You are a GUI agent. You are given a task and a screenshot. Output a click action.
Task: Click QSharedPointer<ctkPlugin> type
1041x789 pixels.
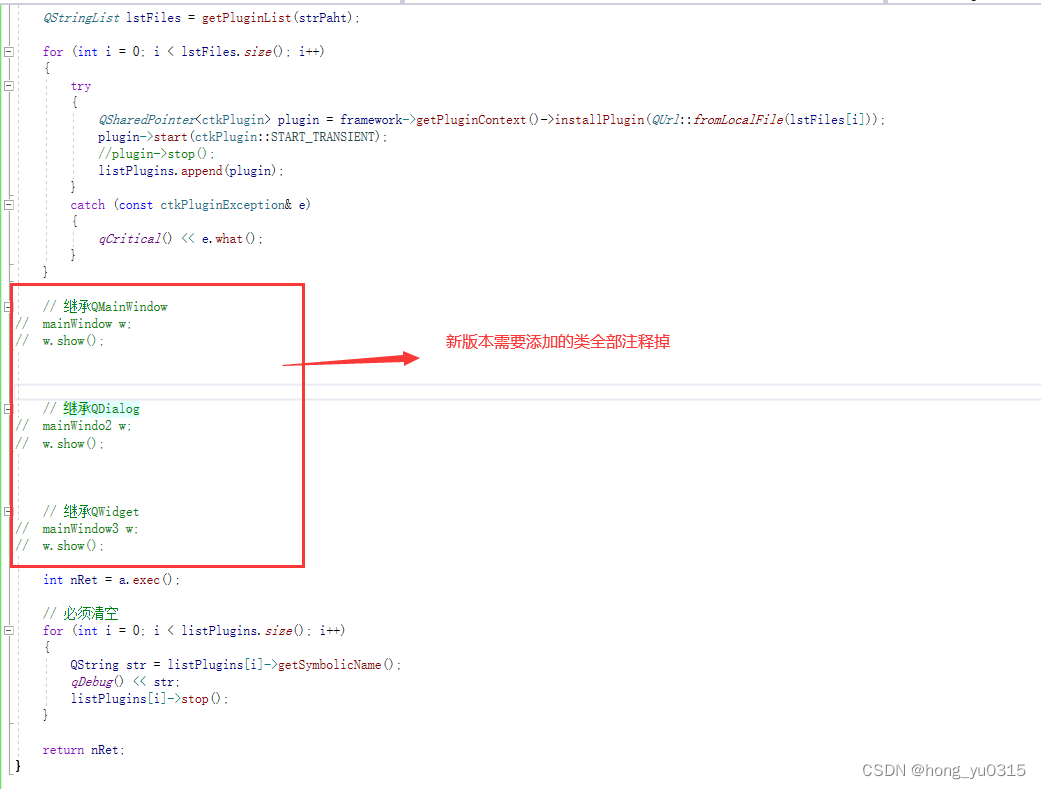(x=185, y=120)
